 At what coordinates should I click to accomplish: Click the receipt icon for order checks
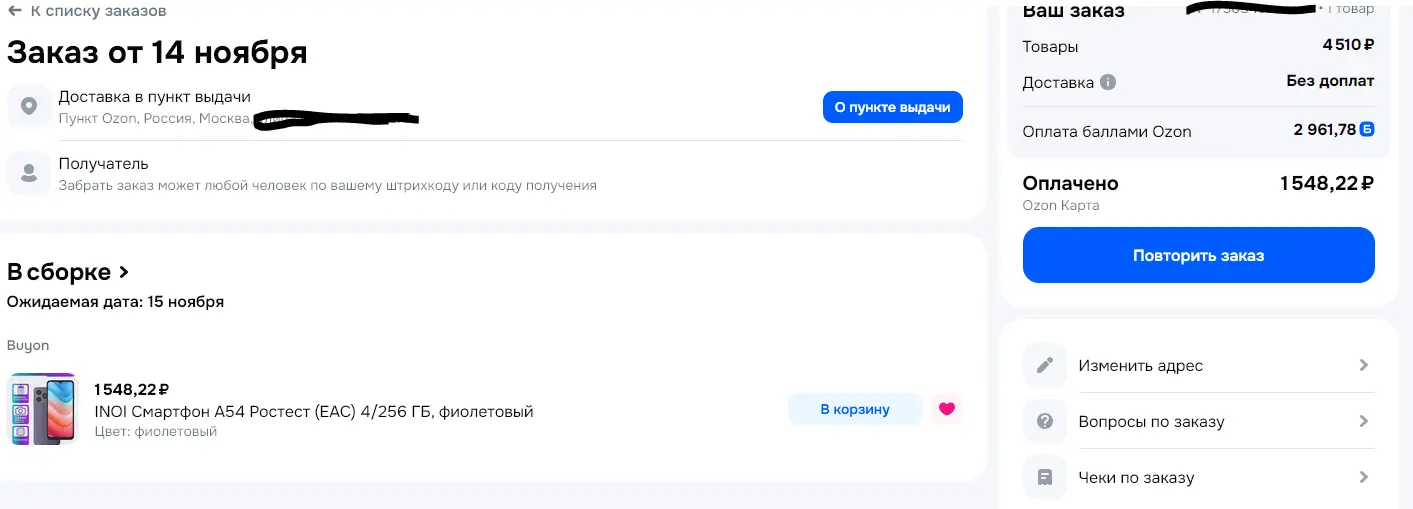tap(1045, 477)
